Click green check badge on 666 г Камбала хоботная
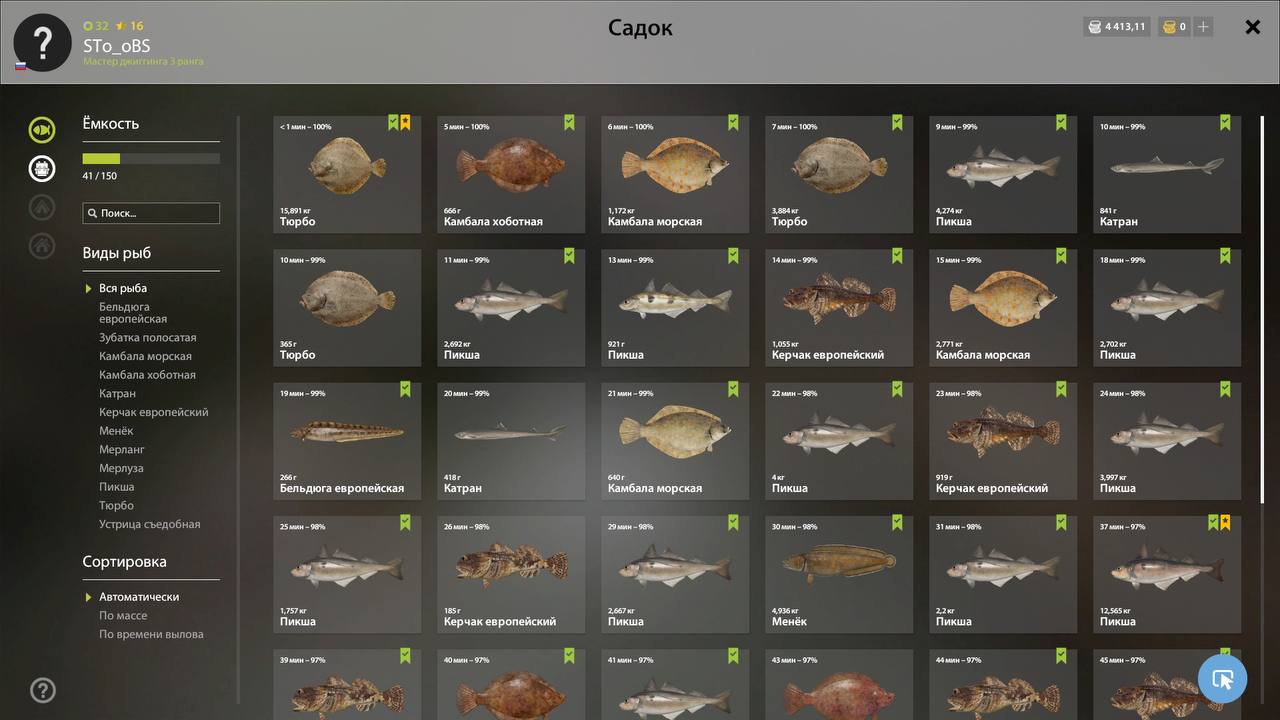This screenshot has height=720, width=1280. tap(569, 122)
